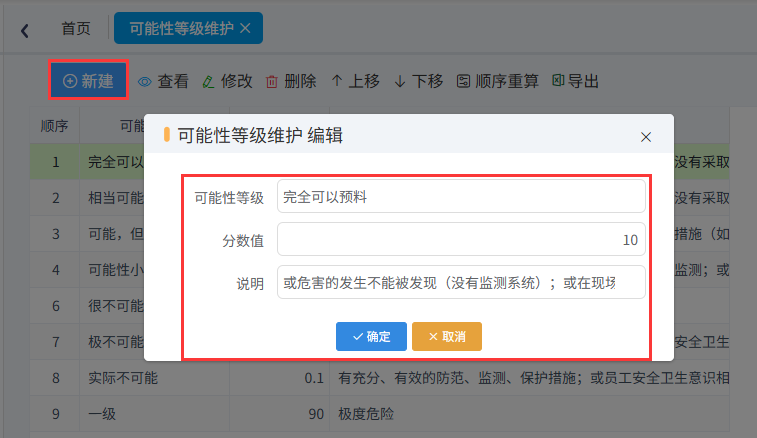
Task: Click the checkmark icon on 确定
Action: pyautogui.click(x=358, y=337)
